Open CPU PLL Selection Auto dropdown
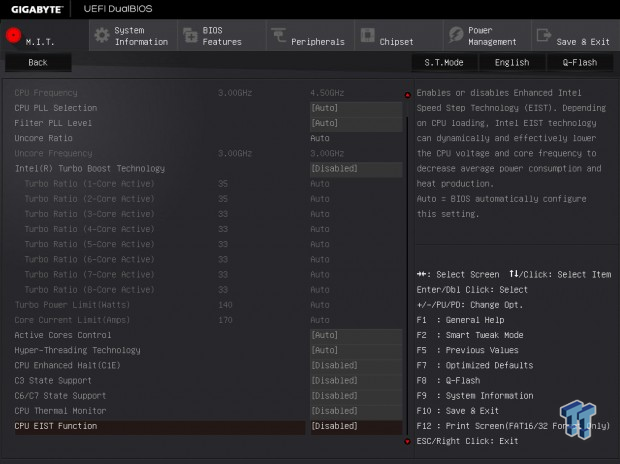This screenshot has width=620, height=464. (x=356, y=108)
